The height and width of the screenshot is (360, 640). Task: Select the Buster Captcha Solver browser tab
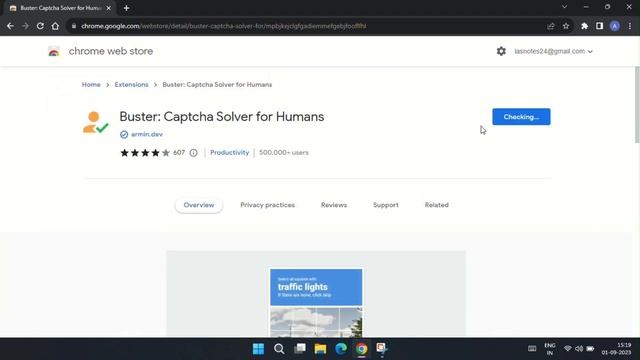point(60,8)
